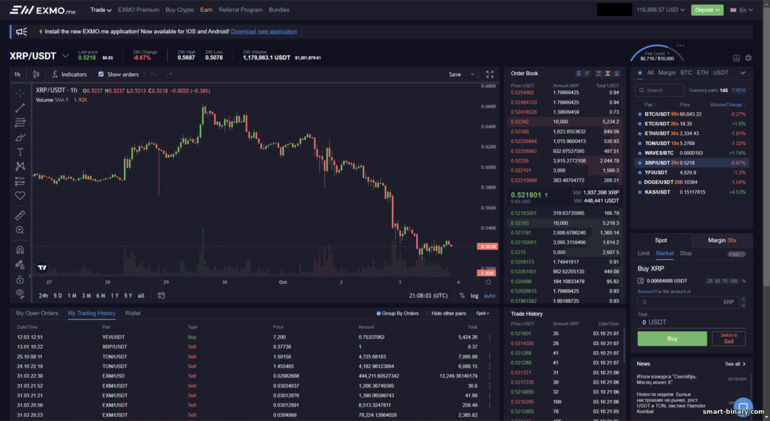
Task: Show favorite pairs star tab
Action: pos(640,73)
